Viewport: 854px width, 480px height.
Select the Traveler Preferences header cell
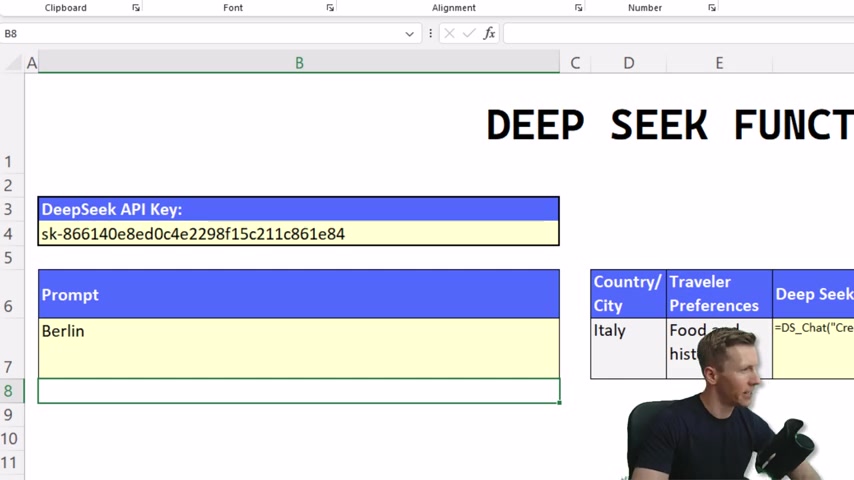[x=719, y=294]
